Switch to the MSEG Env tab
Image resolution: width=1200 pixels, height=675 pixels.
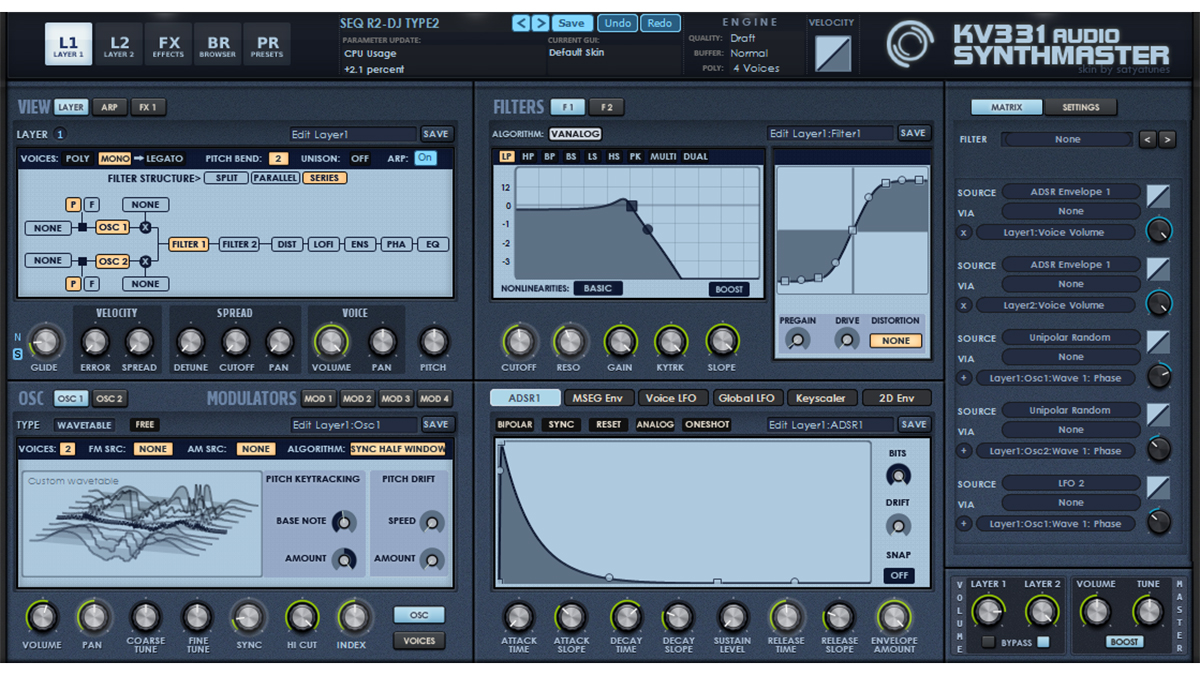(x=598, y=398)
